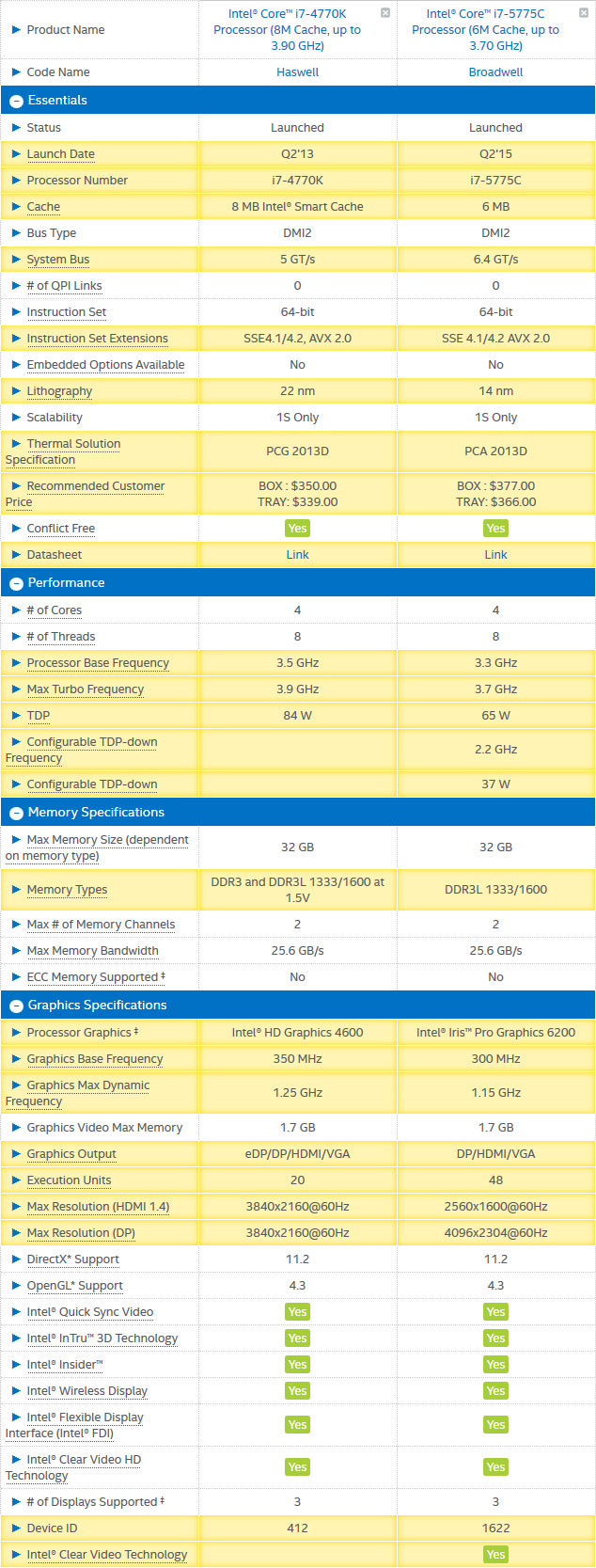Click the Intel Insider label
Screen dimensions: 596x1568
[x=65, y=1365]
